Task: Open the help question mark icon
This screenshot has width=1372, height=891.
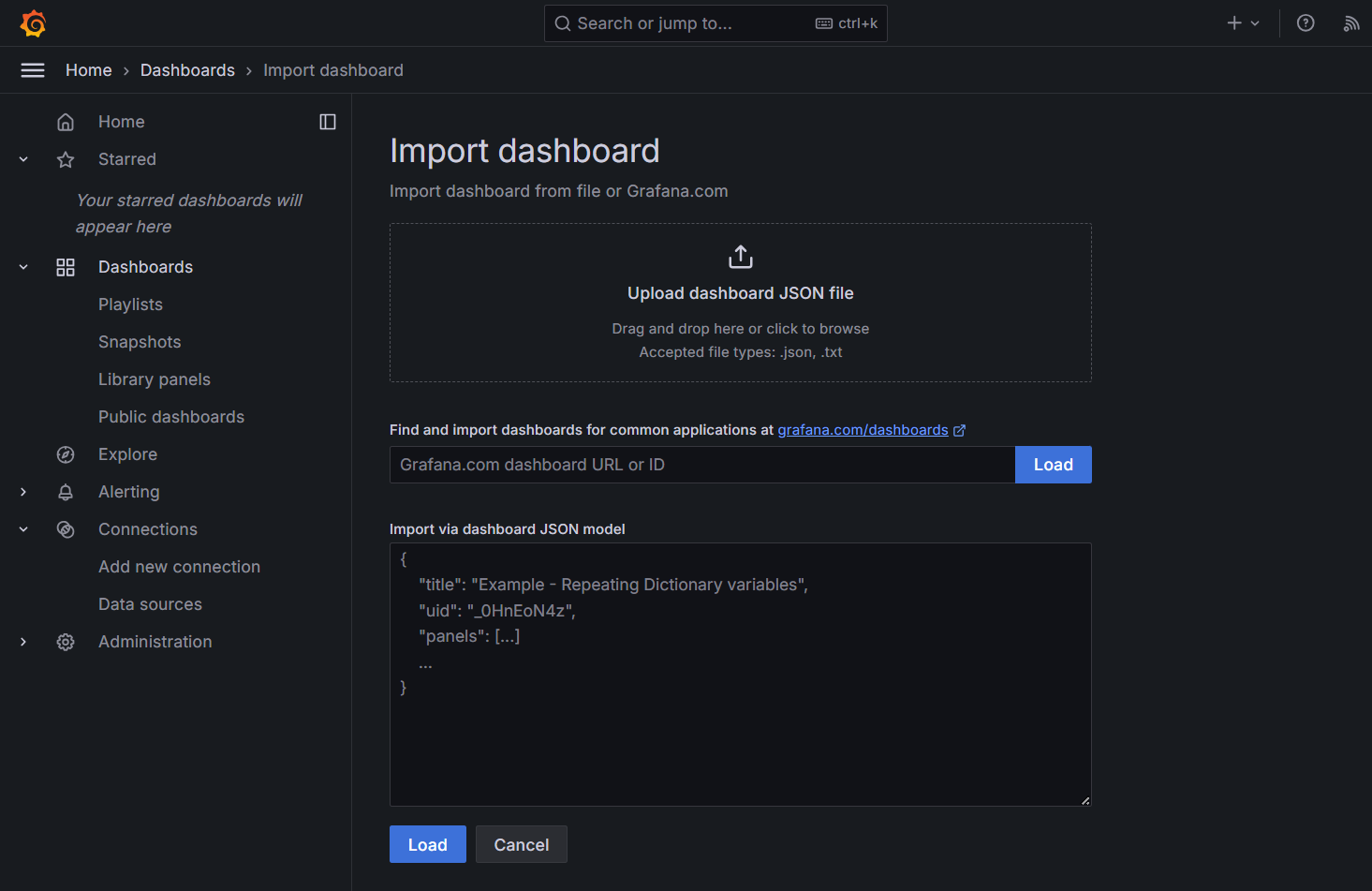Action: point(1306,23)
